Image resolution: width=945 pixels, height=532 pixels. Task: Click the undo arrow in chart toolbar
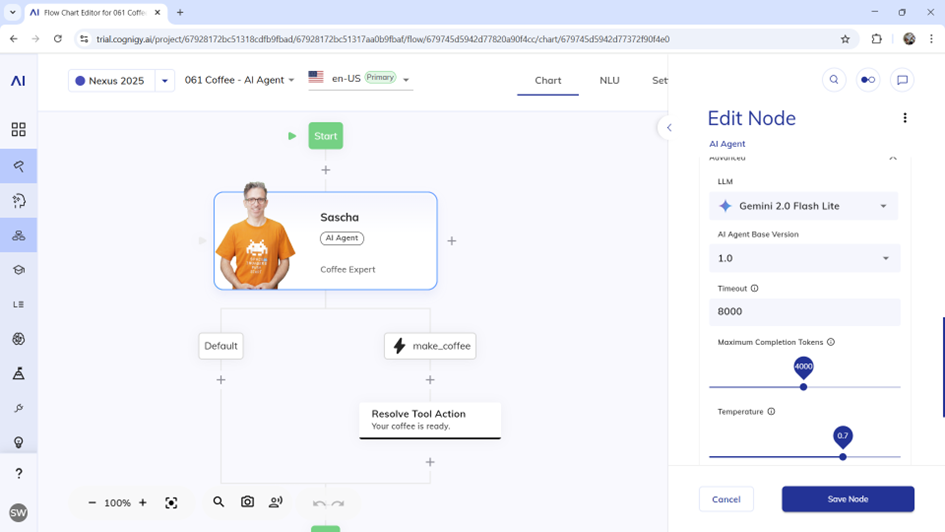(319, 503)
